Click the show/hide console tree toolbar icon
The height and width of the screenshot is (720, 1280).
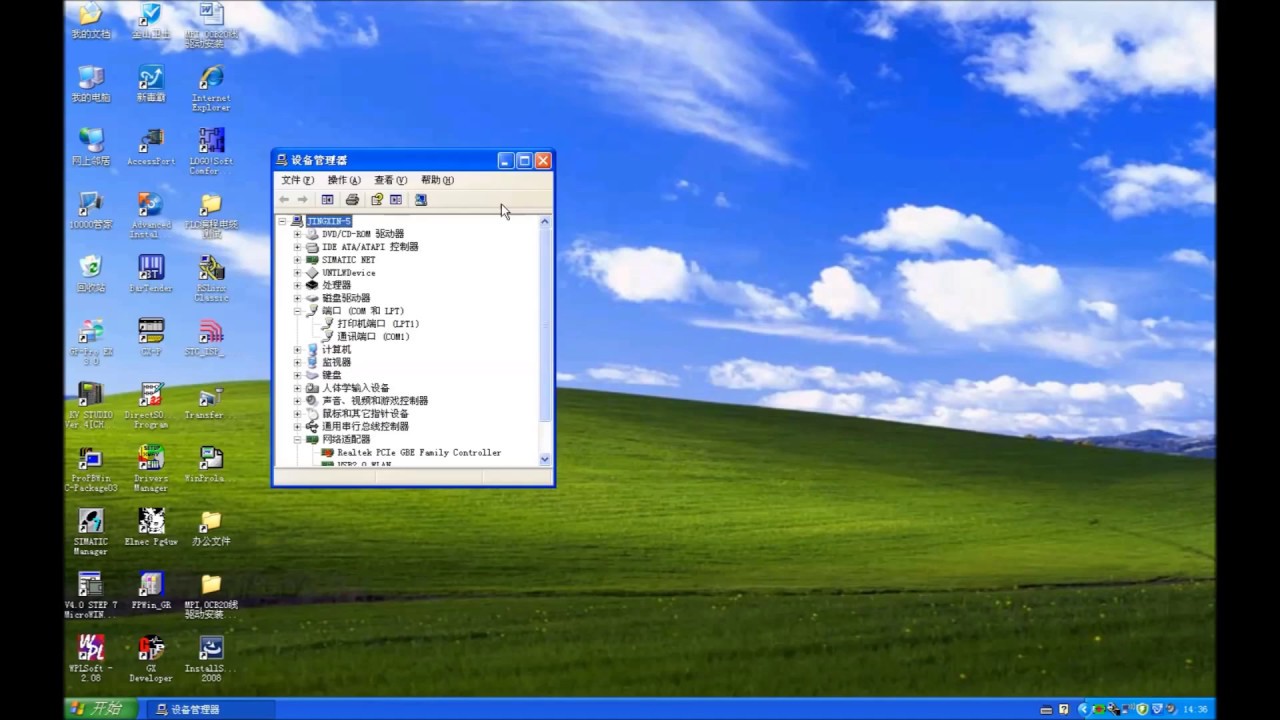tap(327, 200)
